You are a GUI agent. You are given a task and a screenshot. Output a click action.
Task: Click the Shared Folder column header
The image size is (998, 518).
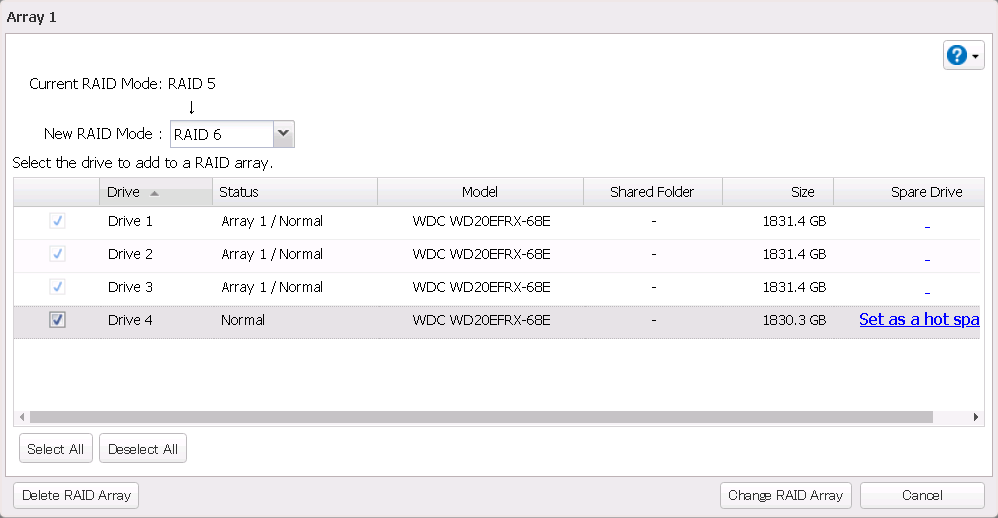pos(652,192)
